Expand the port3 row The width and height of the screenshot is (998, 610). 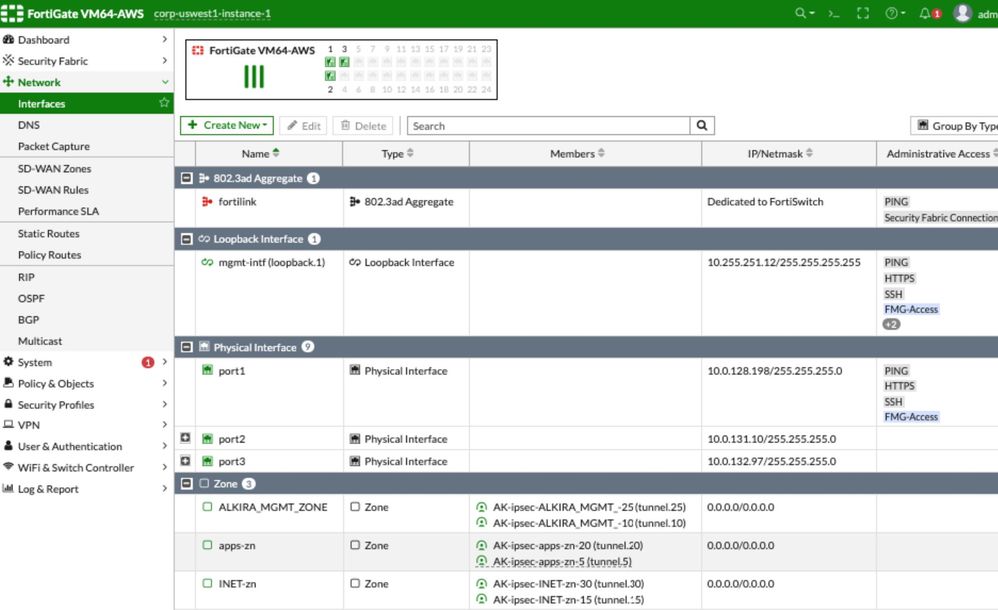point(185,461)
